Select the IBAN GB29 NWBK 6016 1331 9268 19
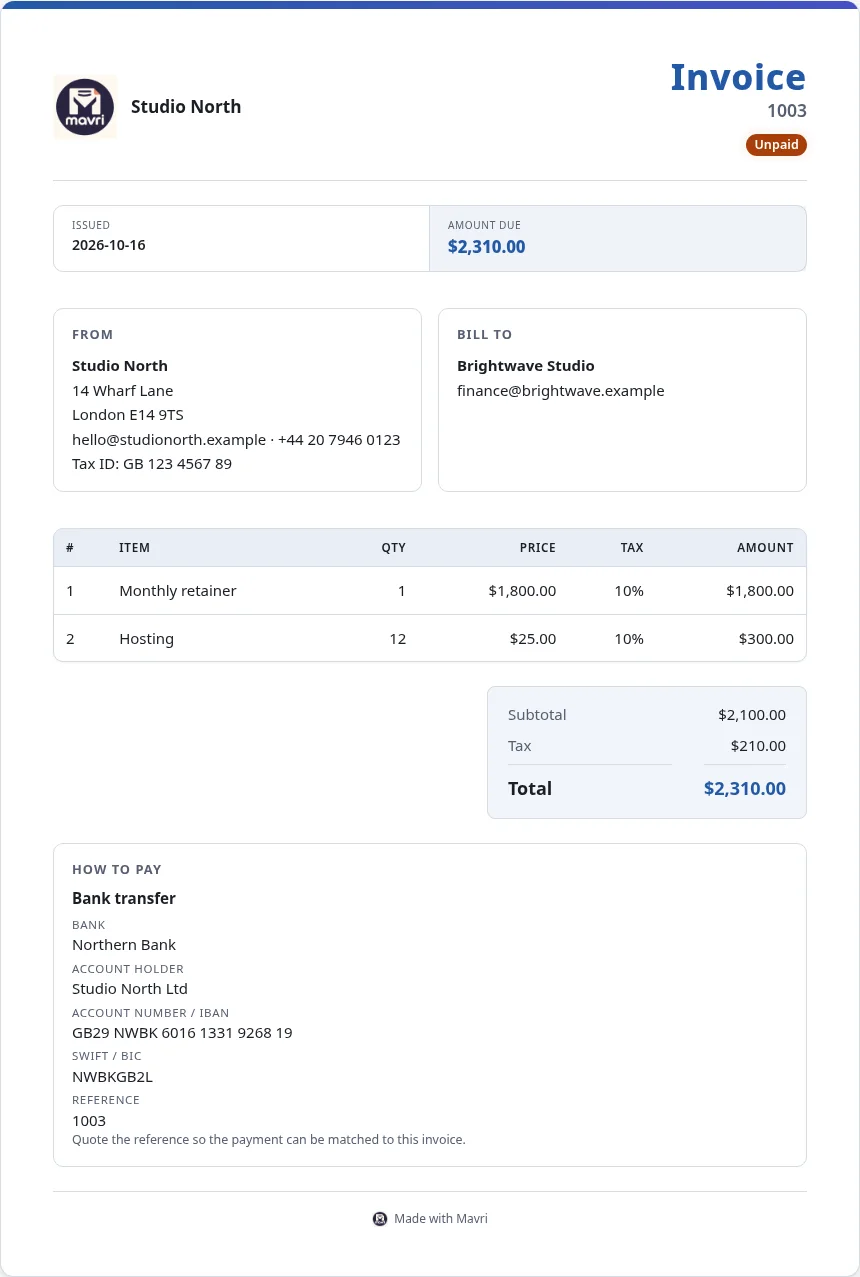 point(182,1033)
